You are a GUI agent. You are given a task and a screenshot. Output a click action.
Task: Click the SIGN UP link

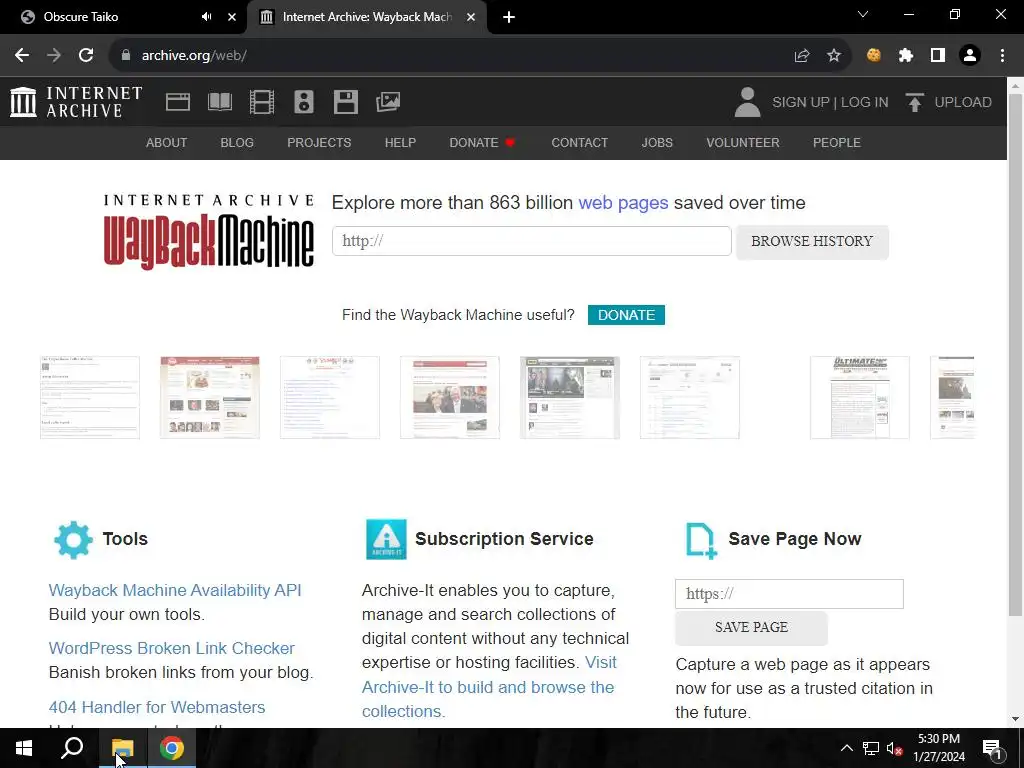coord(801,103)
